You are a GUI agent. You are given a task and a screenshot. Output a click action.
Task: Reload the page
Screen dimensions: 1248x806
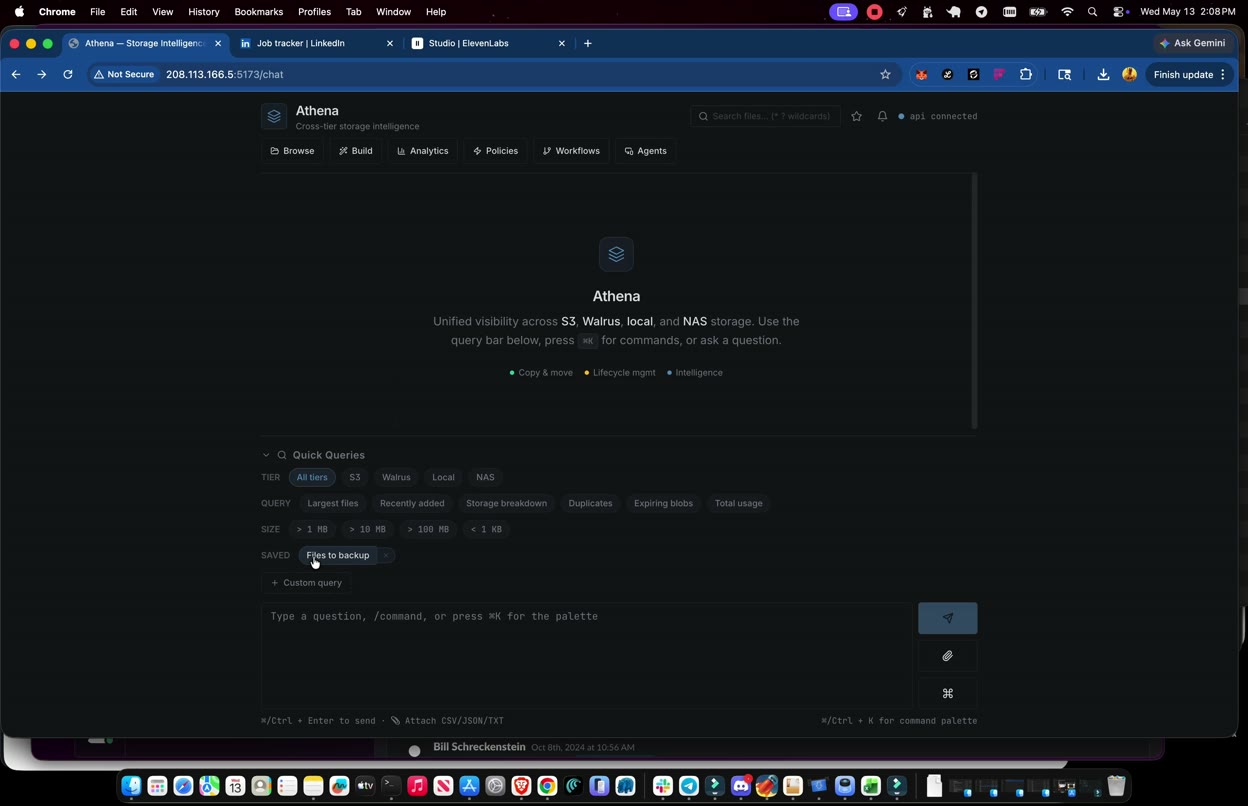tap(67, 75)
